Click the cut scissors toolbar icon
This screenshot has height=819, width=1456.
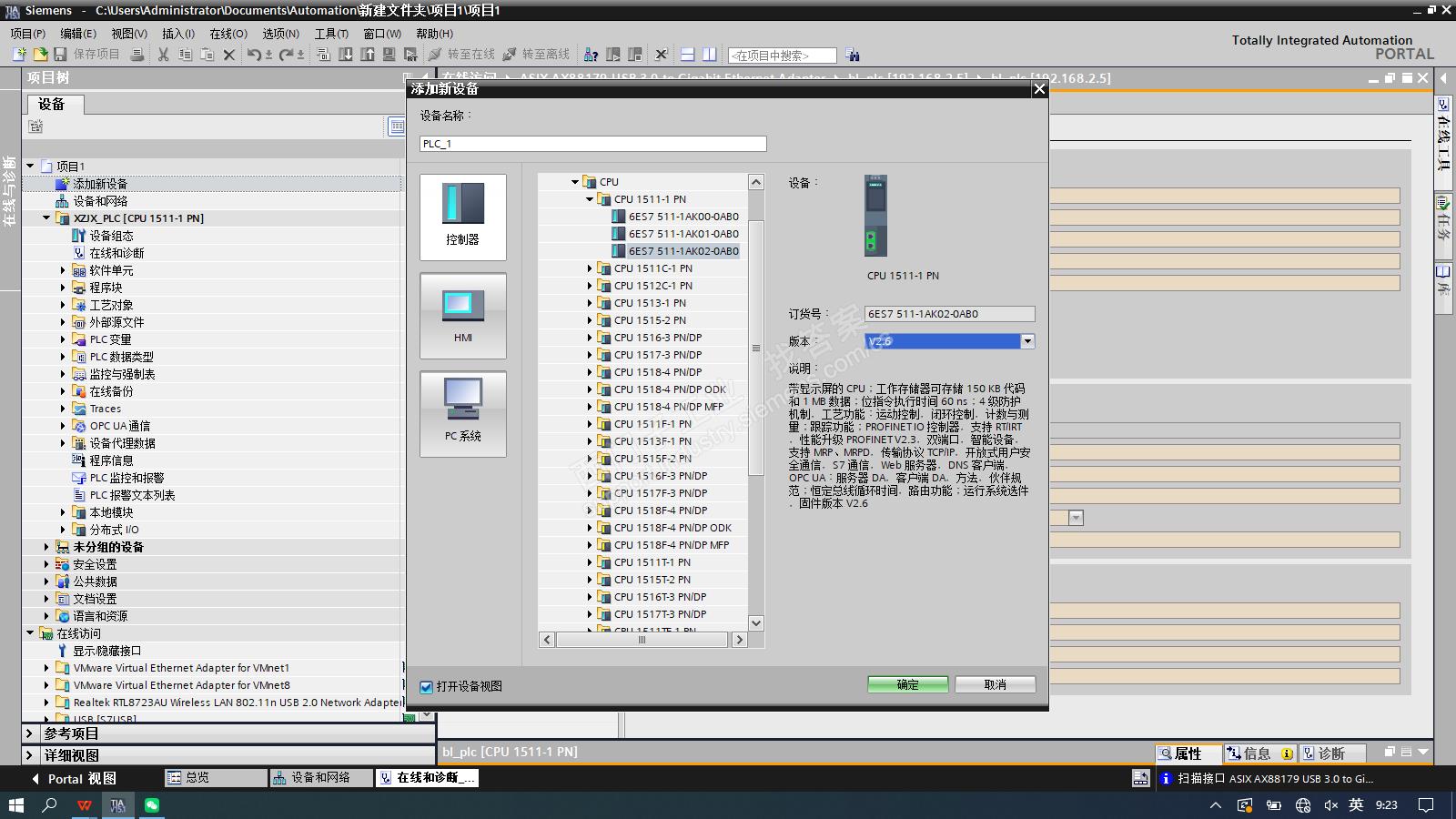pyautogui.click(x=163, y=55)
